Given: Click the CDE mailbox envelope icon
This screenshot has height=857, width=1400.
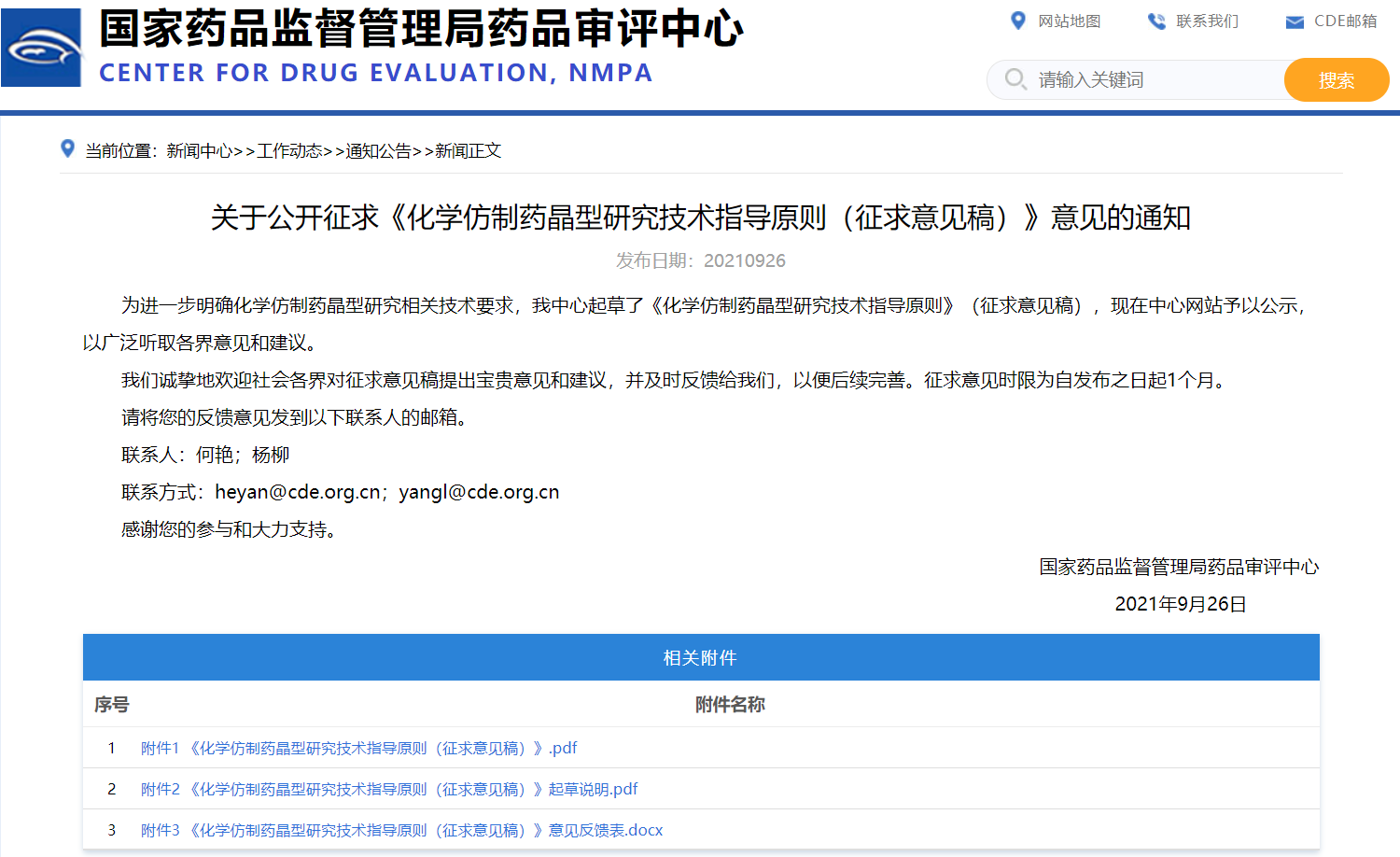Looking at the screenshot, I should tap(1295, 21).
